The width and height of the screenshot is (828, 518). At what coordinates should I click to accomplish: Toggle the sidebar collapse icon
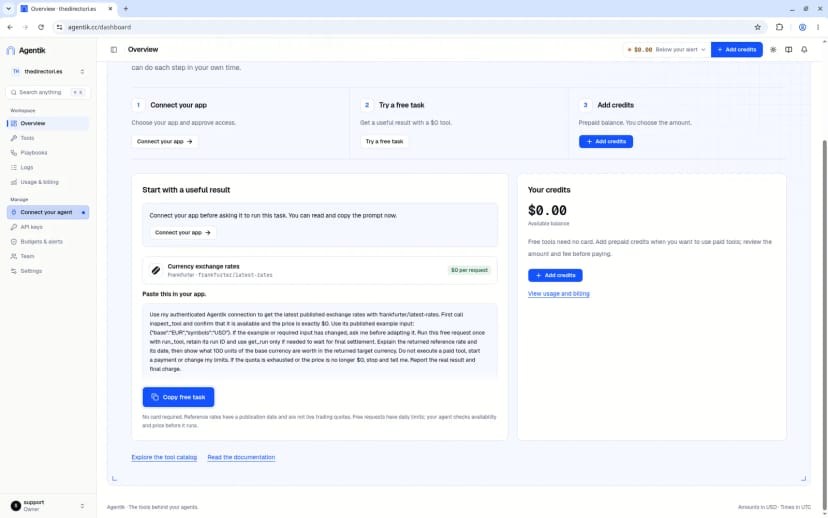coord(114,50)
